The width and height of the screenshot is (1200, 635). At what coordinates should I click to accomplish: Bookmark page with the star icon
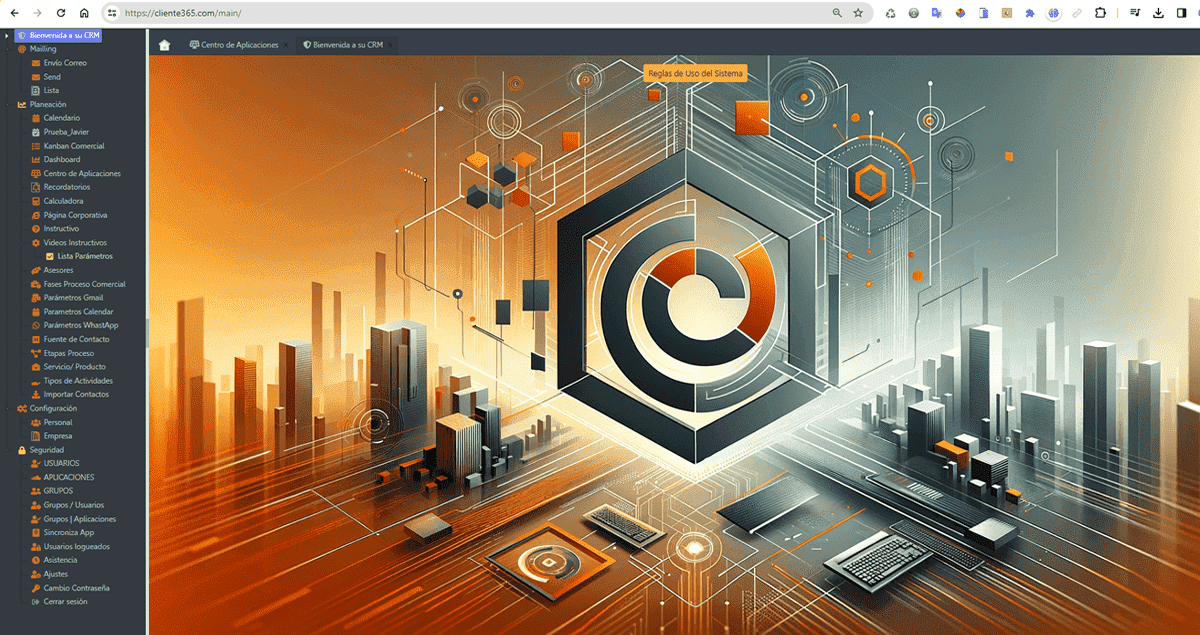click(x=858, y=13)
